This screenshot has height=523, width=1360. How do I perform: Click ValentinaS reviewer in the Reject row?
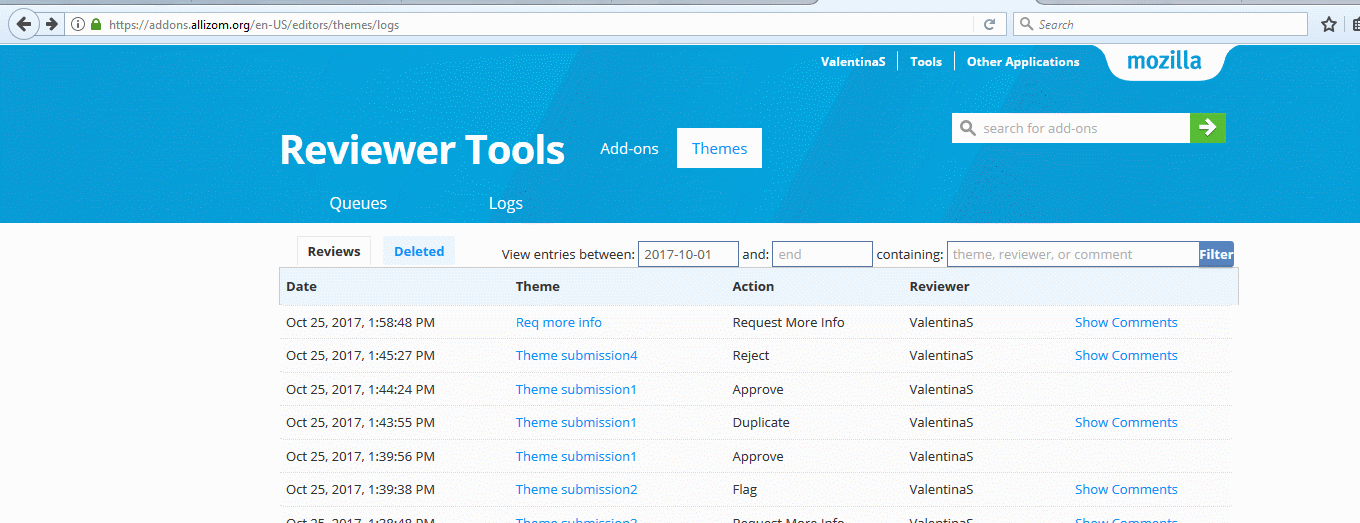click(x=941, y=355)
